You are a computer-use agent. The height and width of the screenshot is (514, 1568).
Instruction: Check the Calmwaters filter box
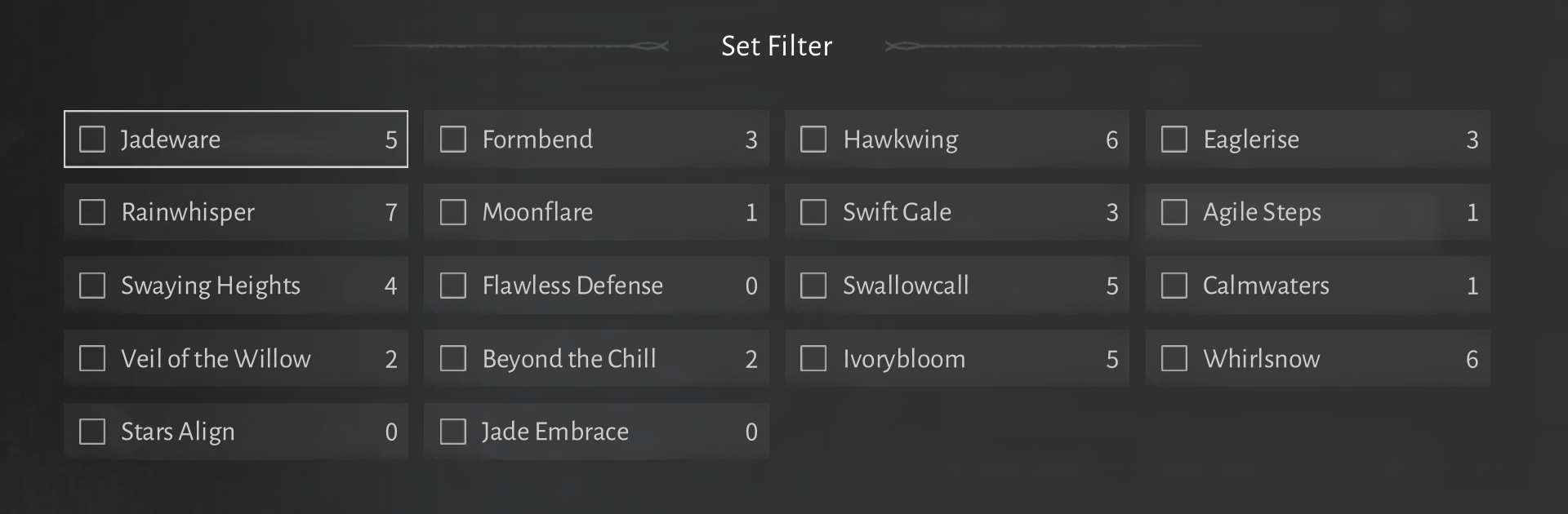tap(1174, 286)
